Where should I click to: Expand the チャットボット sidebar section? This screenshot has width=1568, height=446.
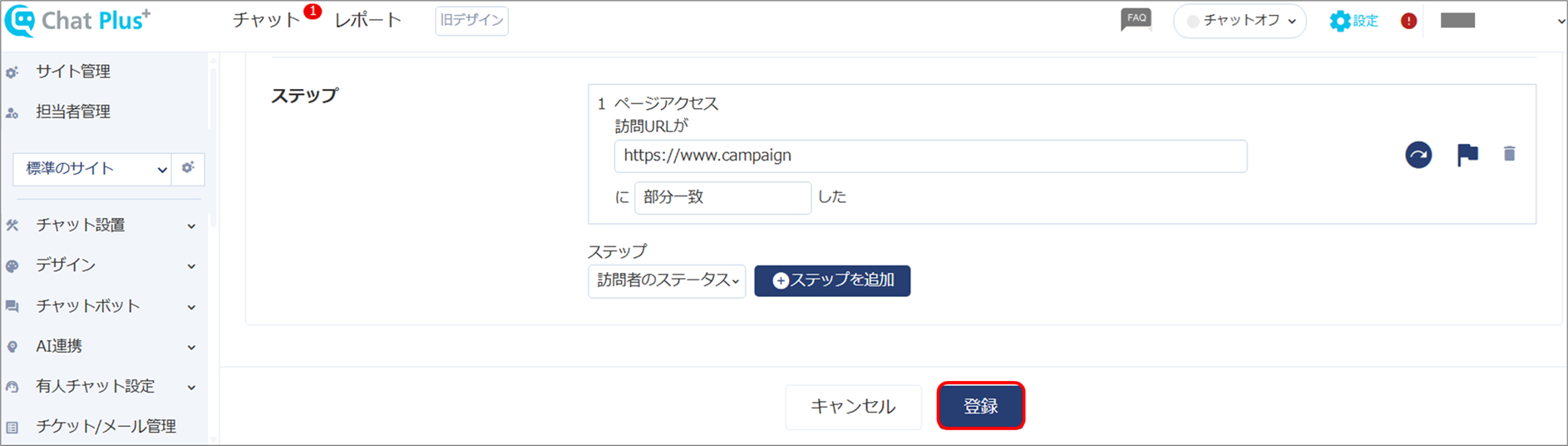coord(101,306)
